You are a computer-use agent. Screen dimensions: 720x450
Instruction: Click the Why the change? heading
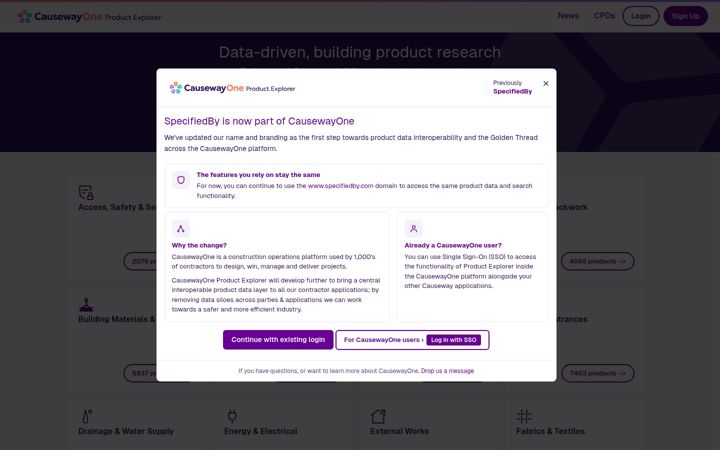(x=199, y=245)
